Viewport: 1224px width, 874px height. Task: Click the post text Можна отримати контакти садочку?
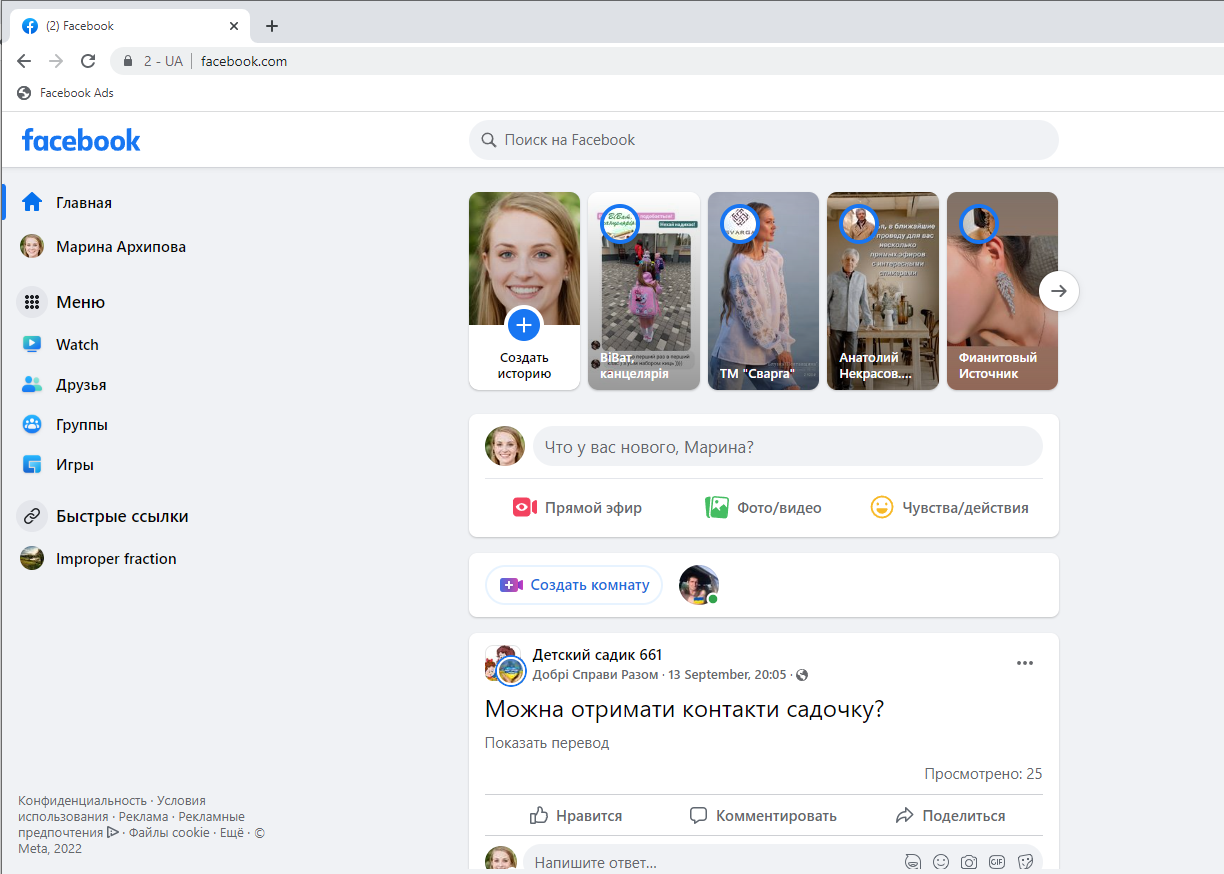pos(685,709)
